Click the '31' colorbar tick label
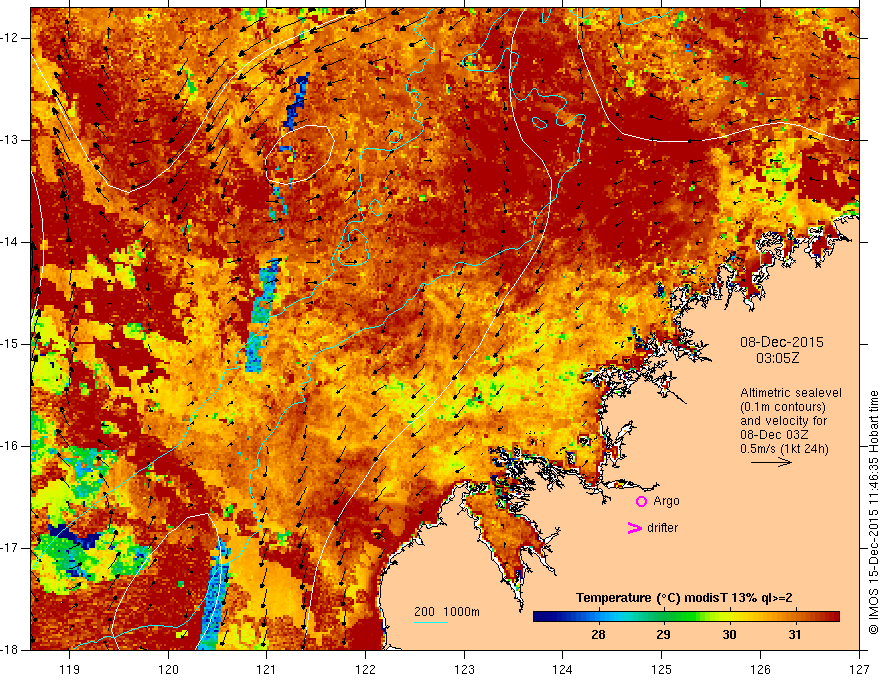Viewport: 880px width, 680px height. [795, 635]
